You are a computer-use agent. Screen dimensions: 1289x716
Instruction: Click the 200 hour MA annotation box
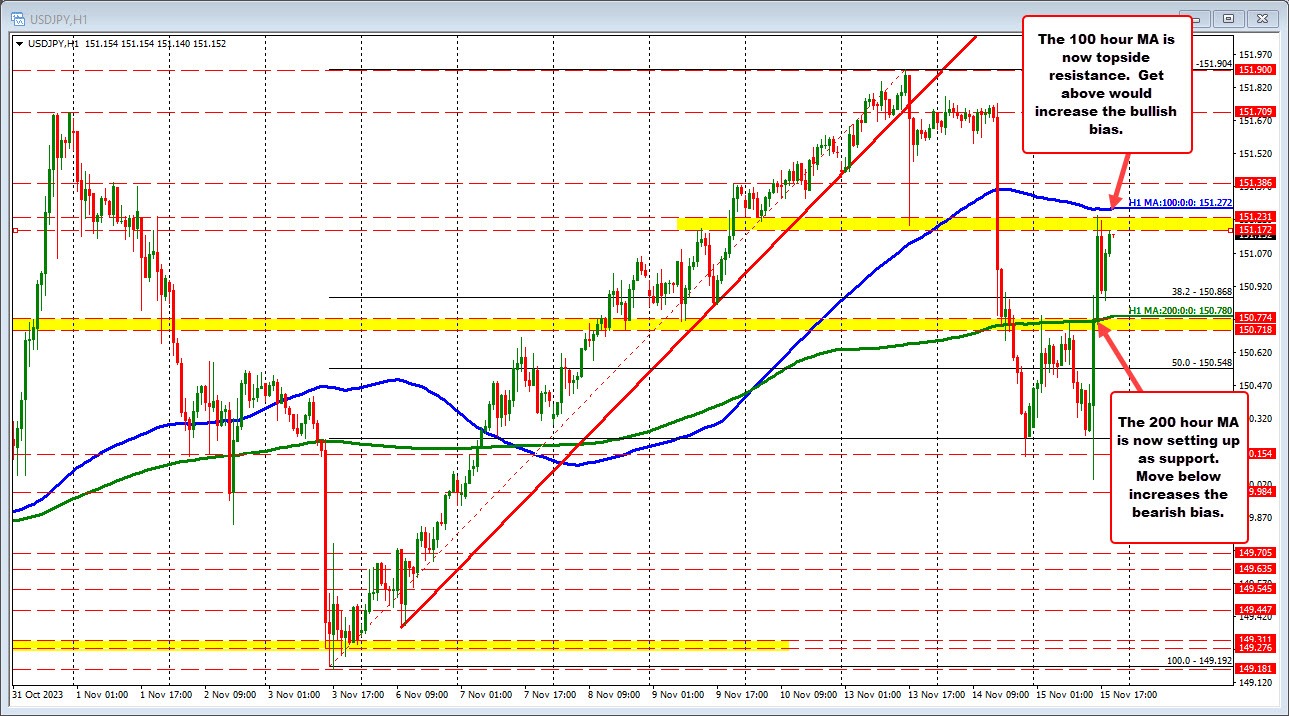point(1178,467)
